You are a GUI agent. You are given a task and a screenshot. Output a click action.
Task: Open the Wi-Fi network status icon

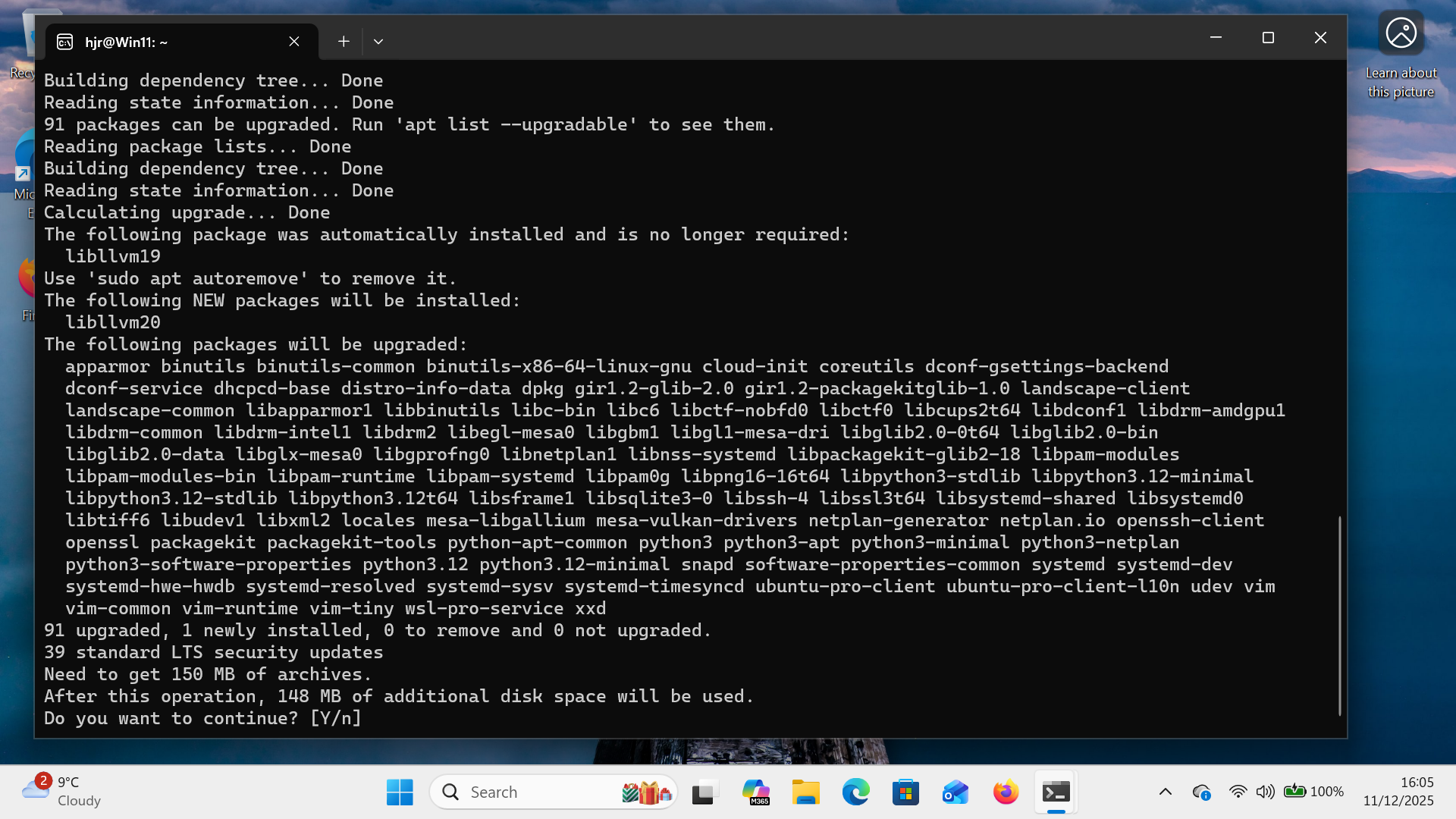click(1238, 792)
